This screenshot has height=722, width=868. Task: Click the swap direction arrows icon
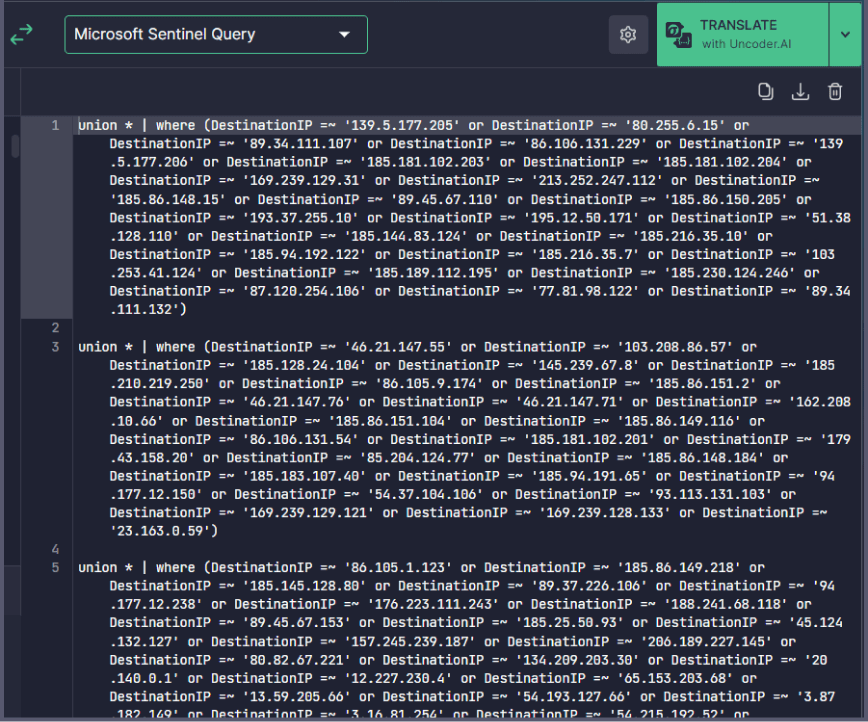(x=21, y=34)
